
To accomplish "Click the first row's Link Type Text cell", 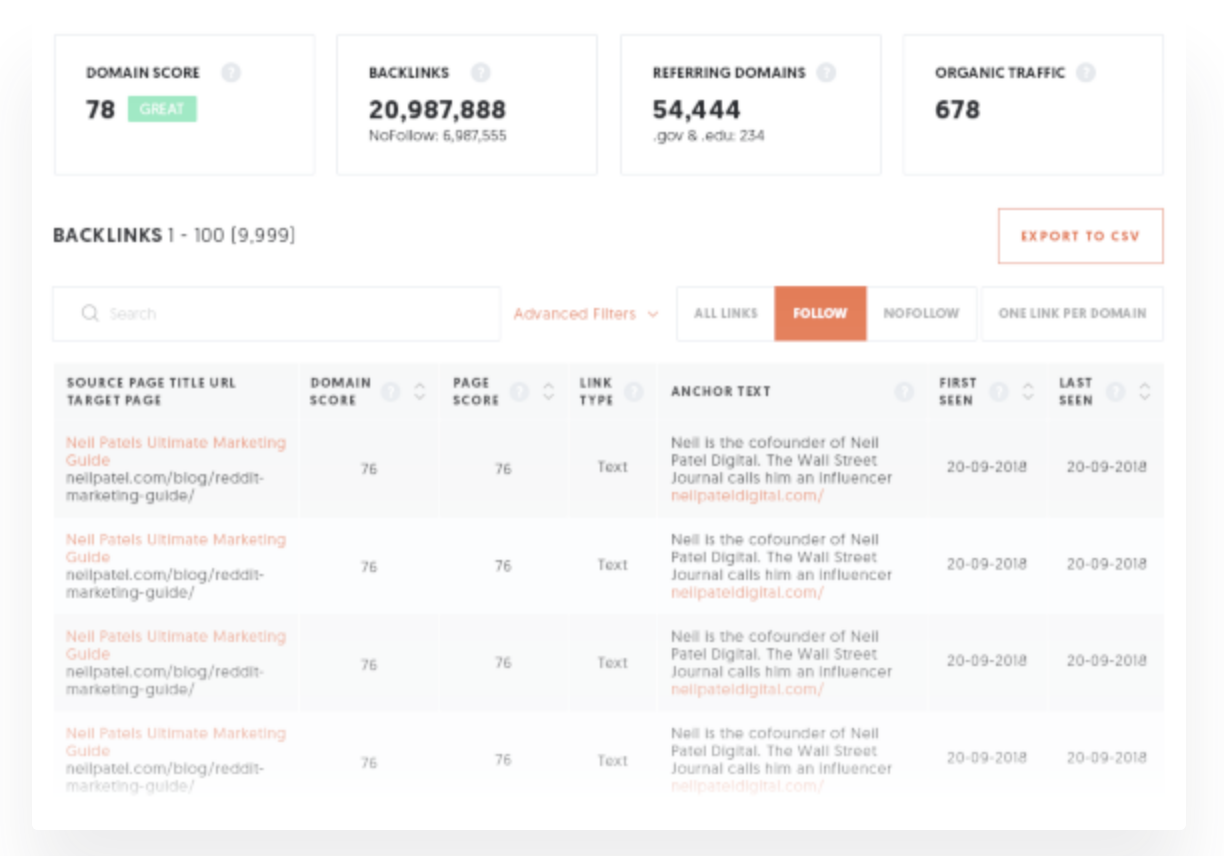I will (612, 467).
